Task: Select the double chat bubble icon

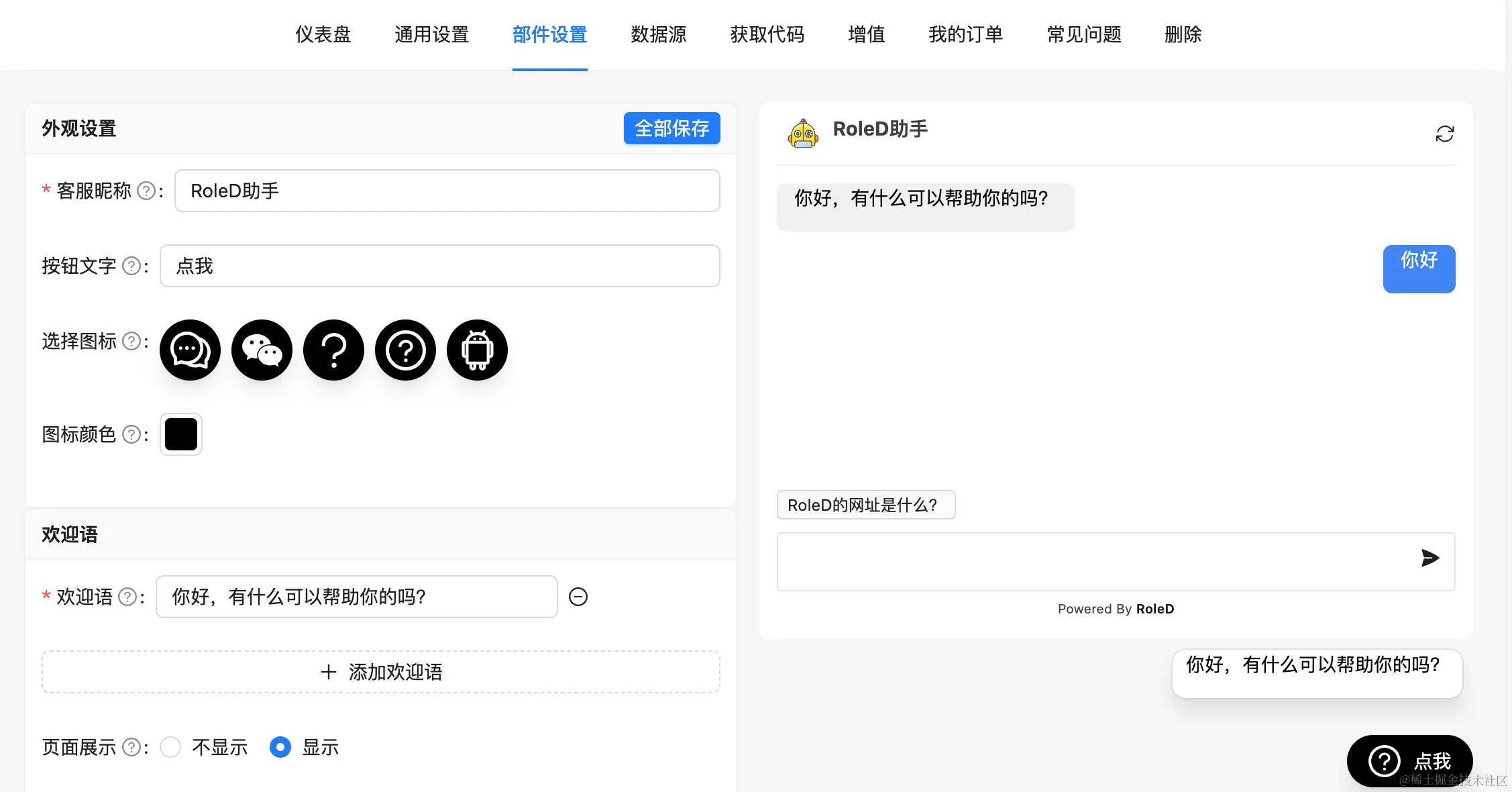Action: (x=190, y=350)
